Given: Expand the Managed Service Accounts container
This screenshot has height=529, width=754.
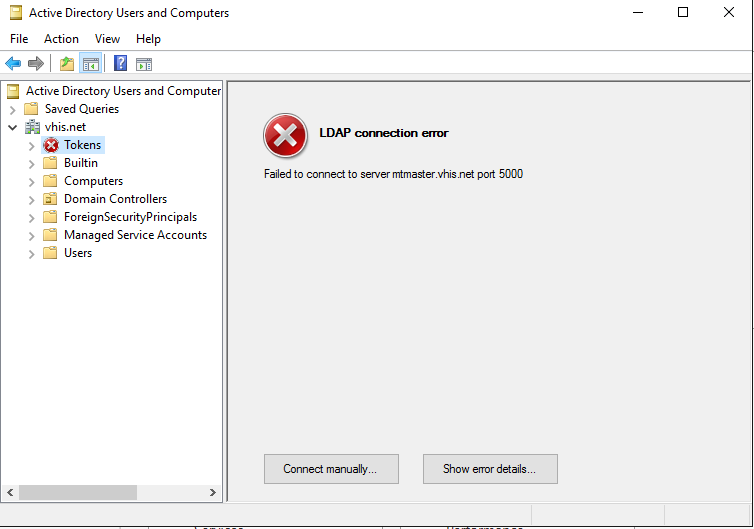Looking at the screenshot, I should point(32,236).
